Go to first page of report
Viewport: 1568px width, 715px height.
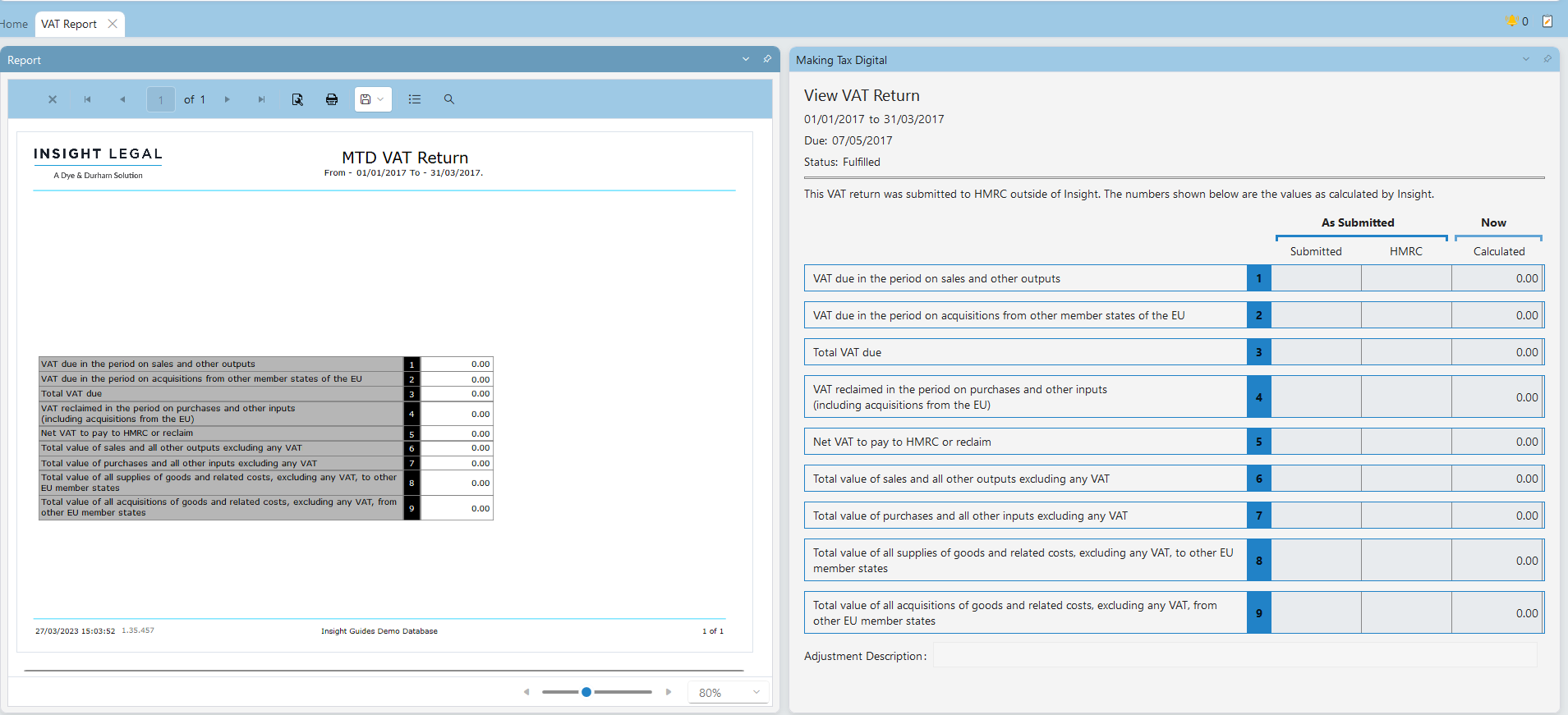click(x=87, y=99)
